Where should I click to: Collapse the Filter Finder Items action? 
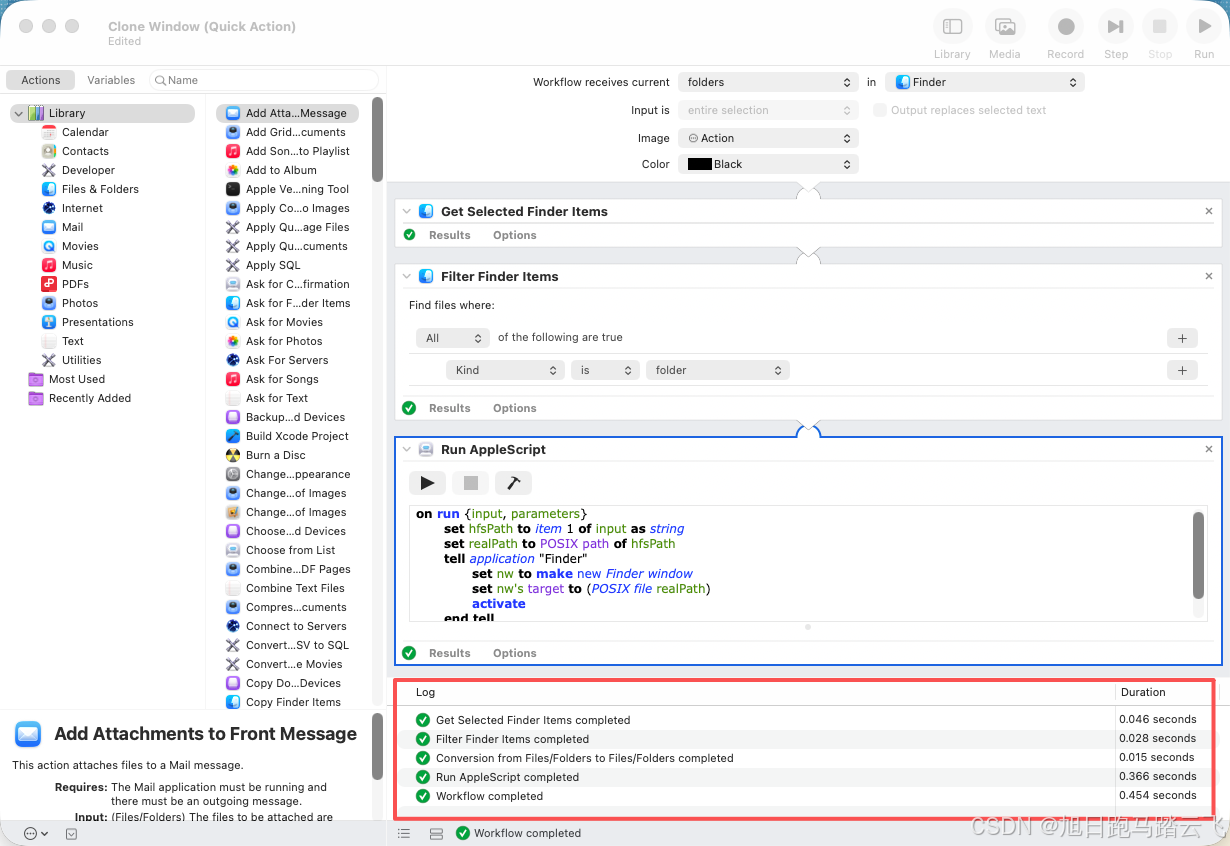[x=407, y=277]
